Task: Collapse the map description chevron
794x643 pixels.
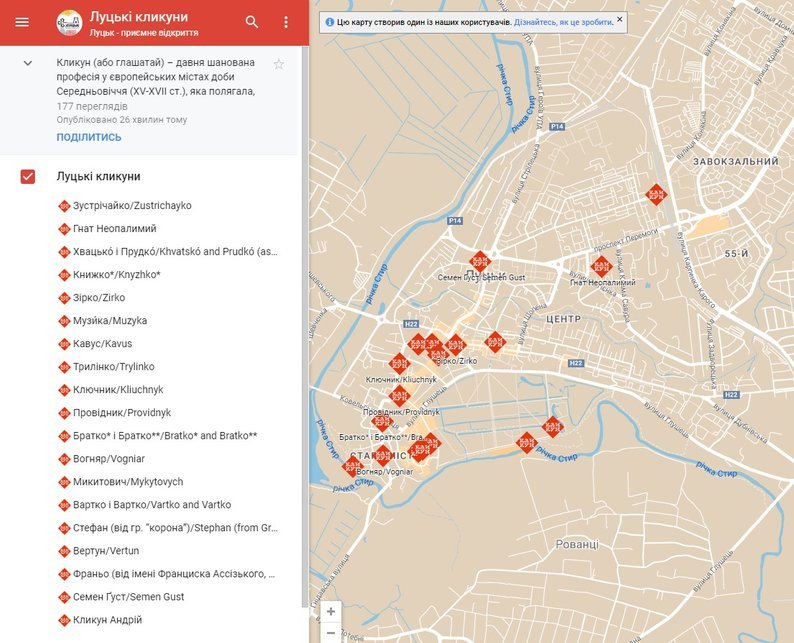Action: tap(28, 63)
